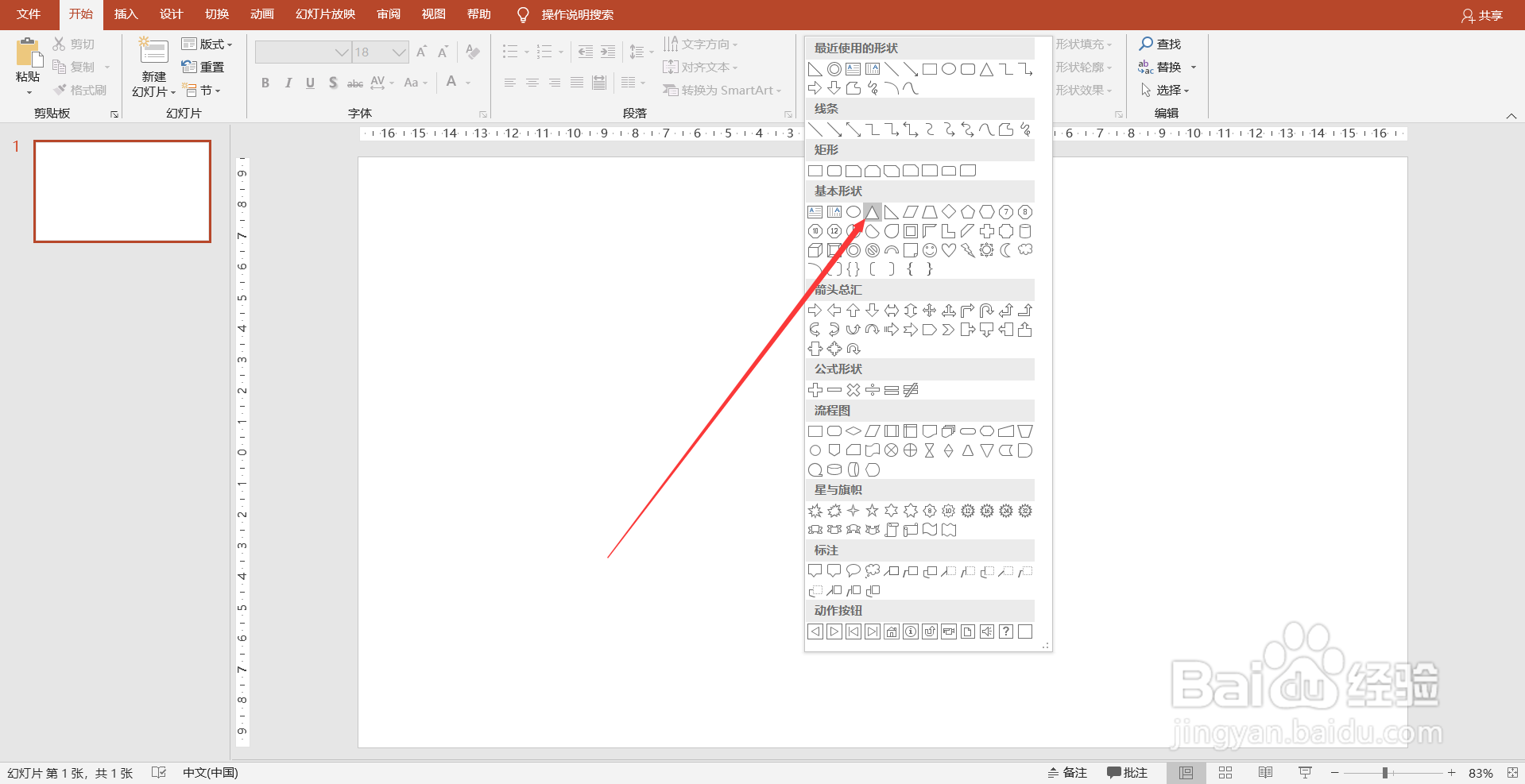Select the Home action button shape
This screenshot has width=1525, height=784.
(891, 631)
